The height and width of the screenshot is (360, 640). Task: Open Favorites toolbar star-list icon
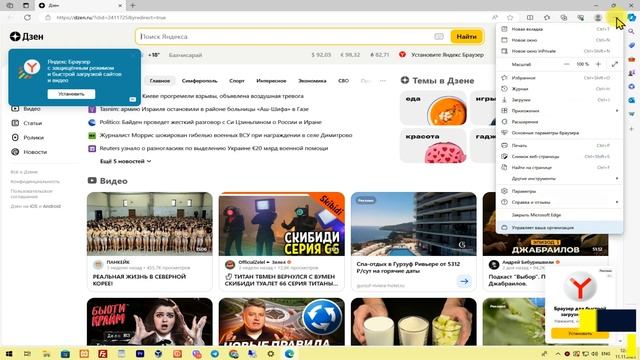(x=547, y=18)
